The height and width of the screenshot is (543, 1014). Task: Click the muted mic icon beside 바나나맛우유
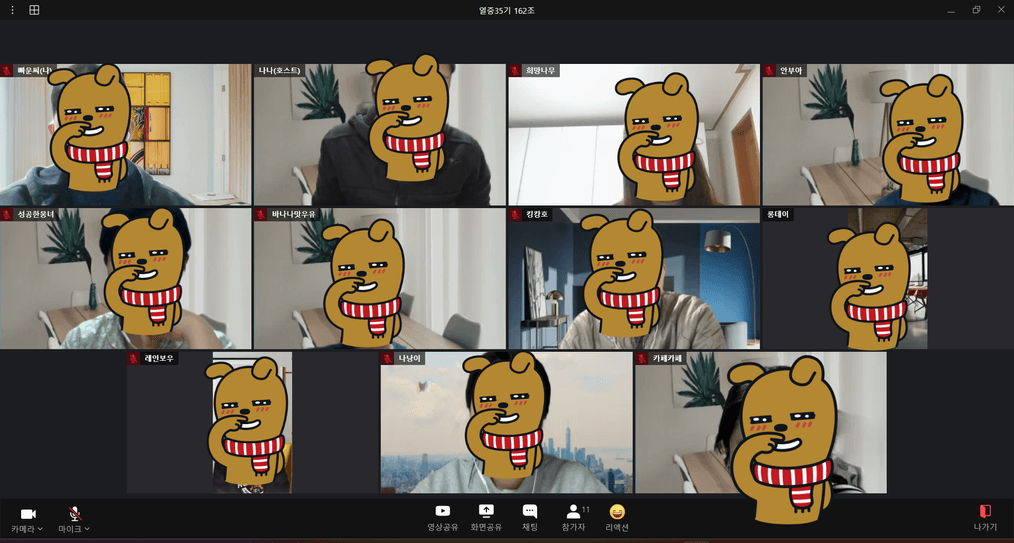click(x=261, y=214)
